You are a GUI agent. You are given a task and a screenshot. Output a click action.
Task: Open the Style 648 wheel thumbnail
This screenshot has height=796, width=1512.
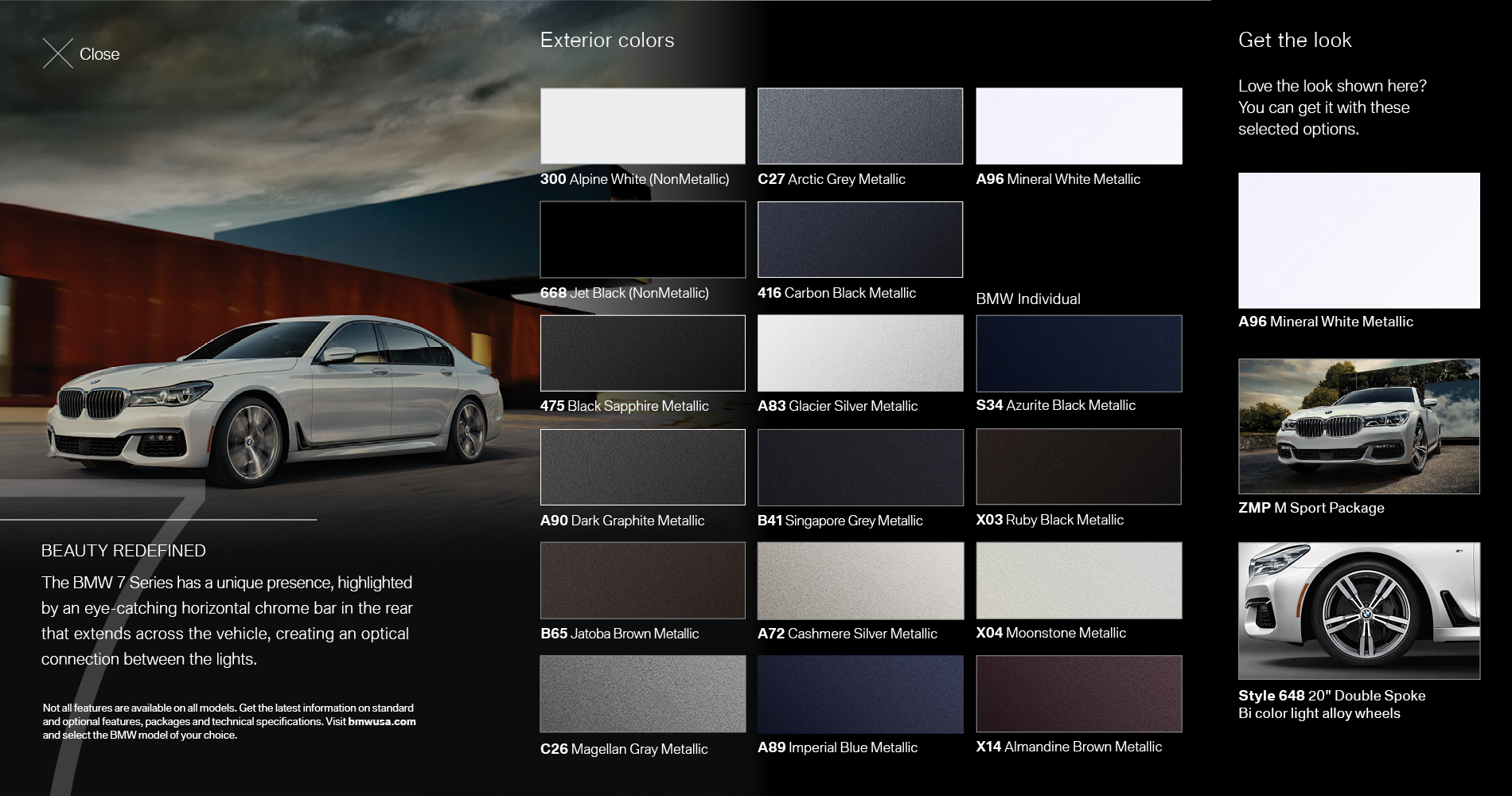click(1359, 611)
